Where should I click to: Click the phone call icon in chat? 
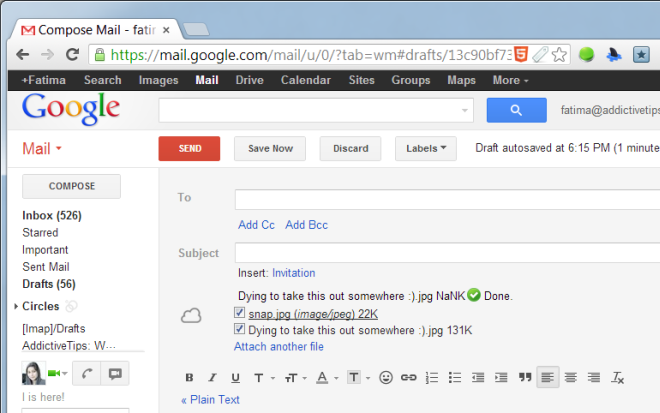[87, 373]
